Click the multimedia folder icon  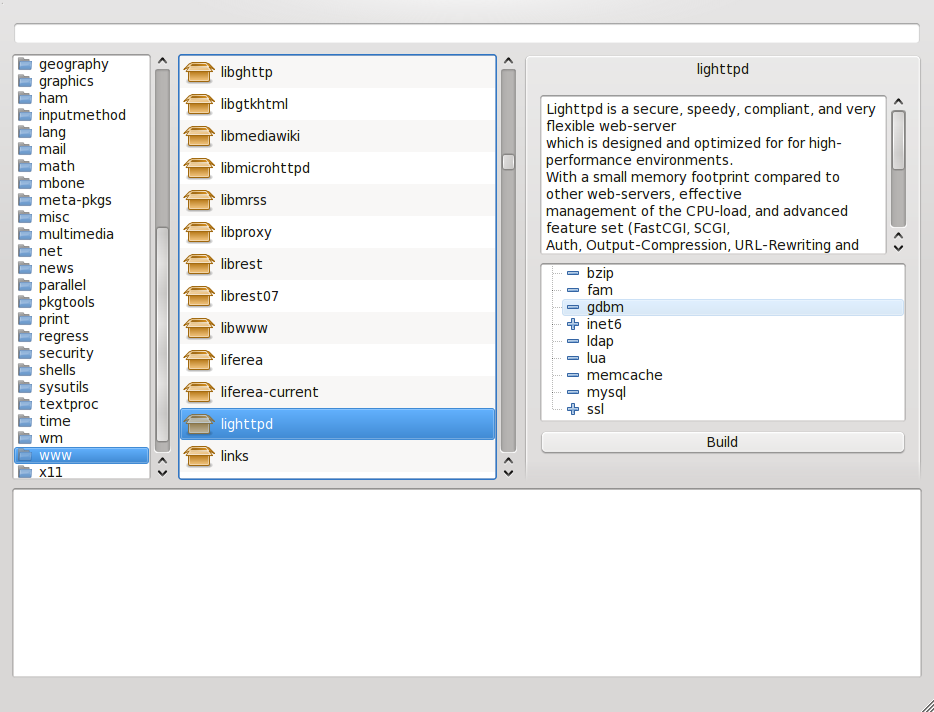(25, 234)
